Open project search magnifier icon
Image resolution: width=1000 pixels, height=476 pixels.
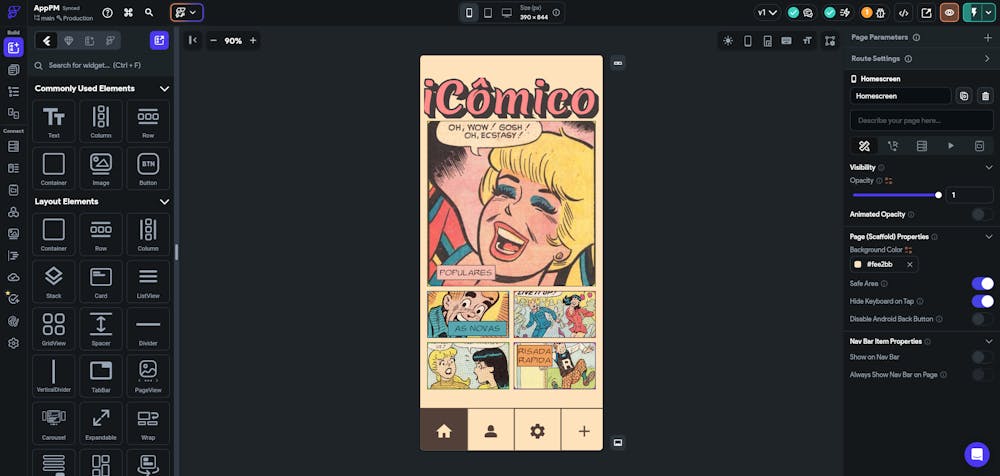149,12
